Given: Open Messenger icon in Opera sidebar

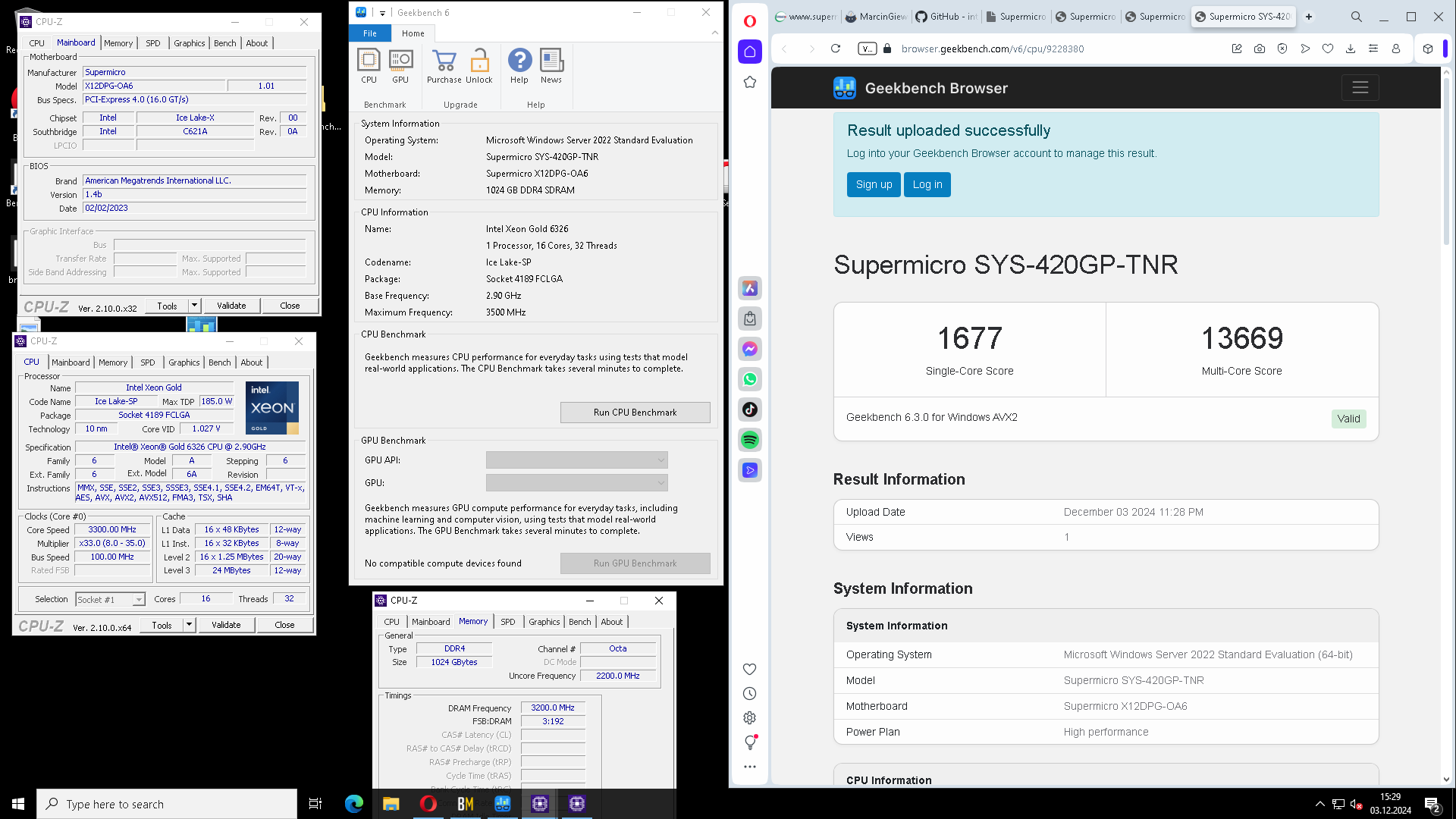Looking at the screenshot, I should tap(750, 349).
